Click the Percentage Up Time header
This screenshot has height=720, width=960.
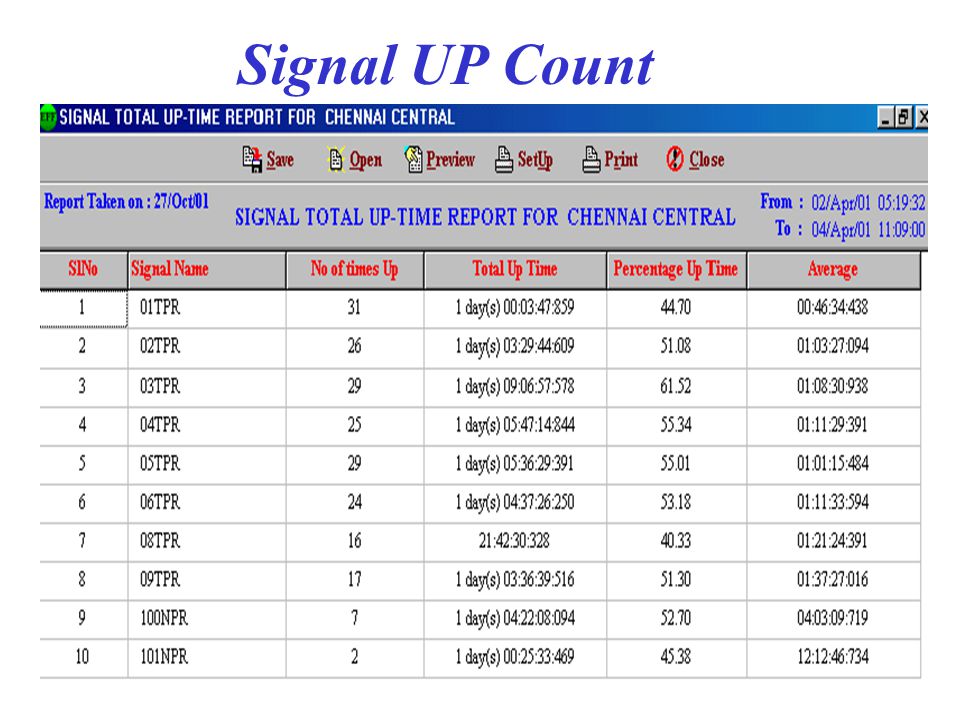pos(676,269)
